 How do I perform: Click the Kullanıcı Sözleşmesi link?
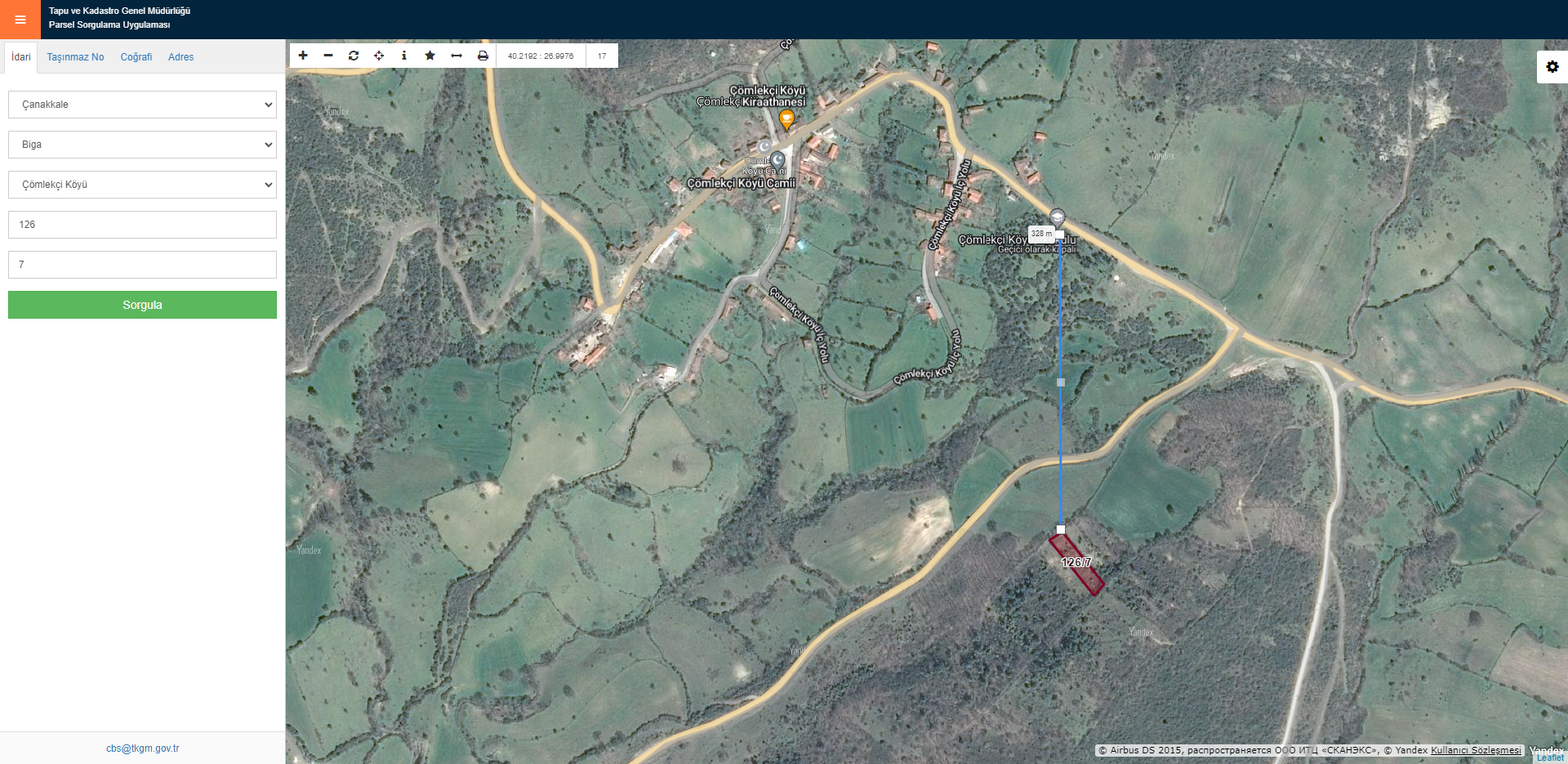tap(1476, 750)
